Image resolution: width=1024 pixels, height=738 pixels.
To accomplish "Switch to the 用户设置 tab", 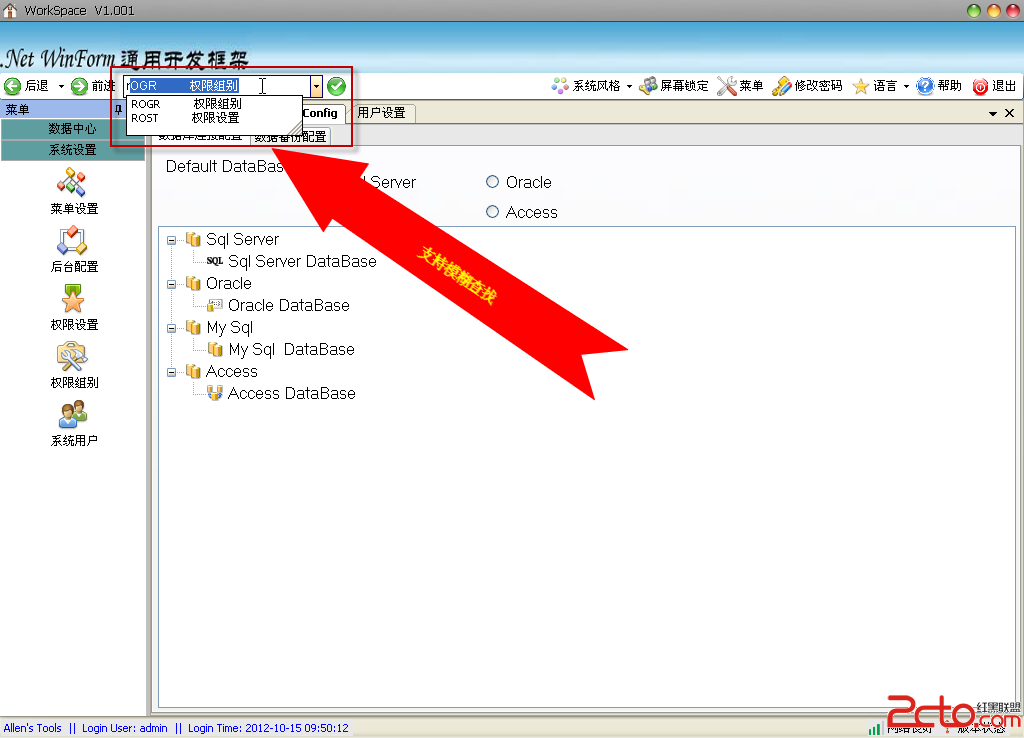I will coord(382,113).
